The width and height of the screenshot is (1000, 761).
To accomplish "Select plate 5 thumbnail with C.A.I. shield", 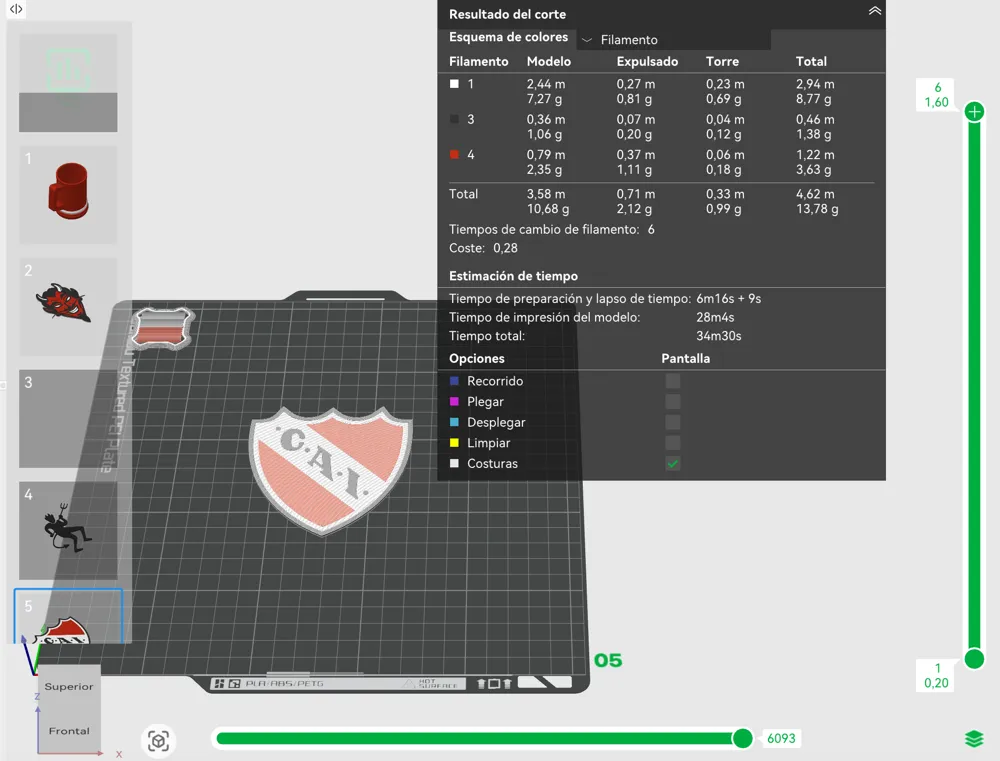I will point(68,616).
